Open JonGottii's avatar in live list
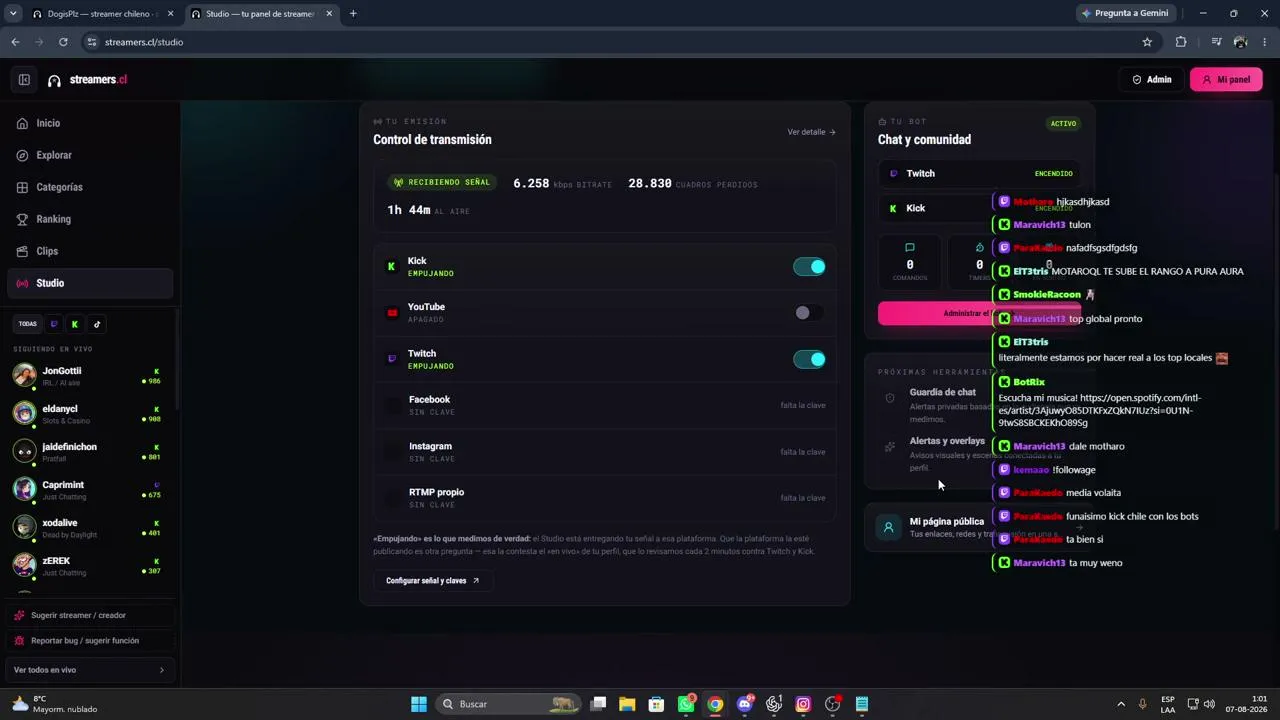Screen dimensions: 1280x720 (24, 375)
